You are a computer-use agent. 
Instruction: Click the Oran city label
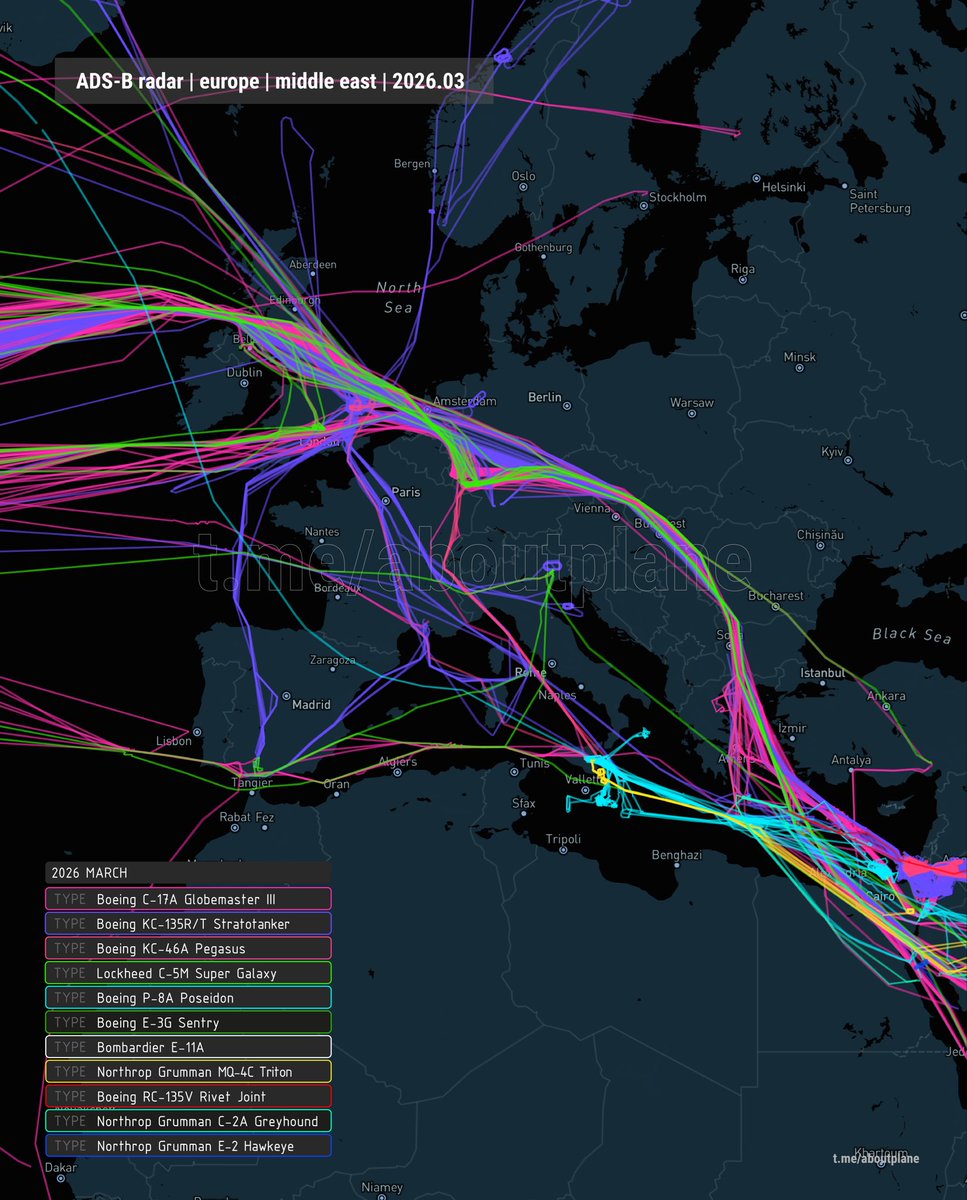(x=336, y=784)
